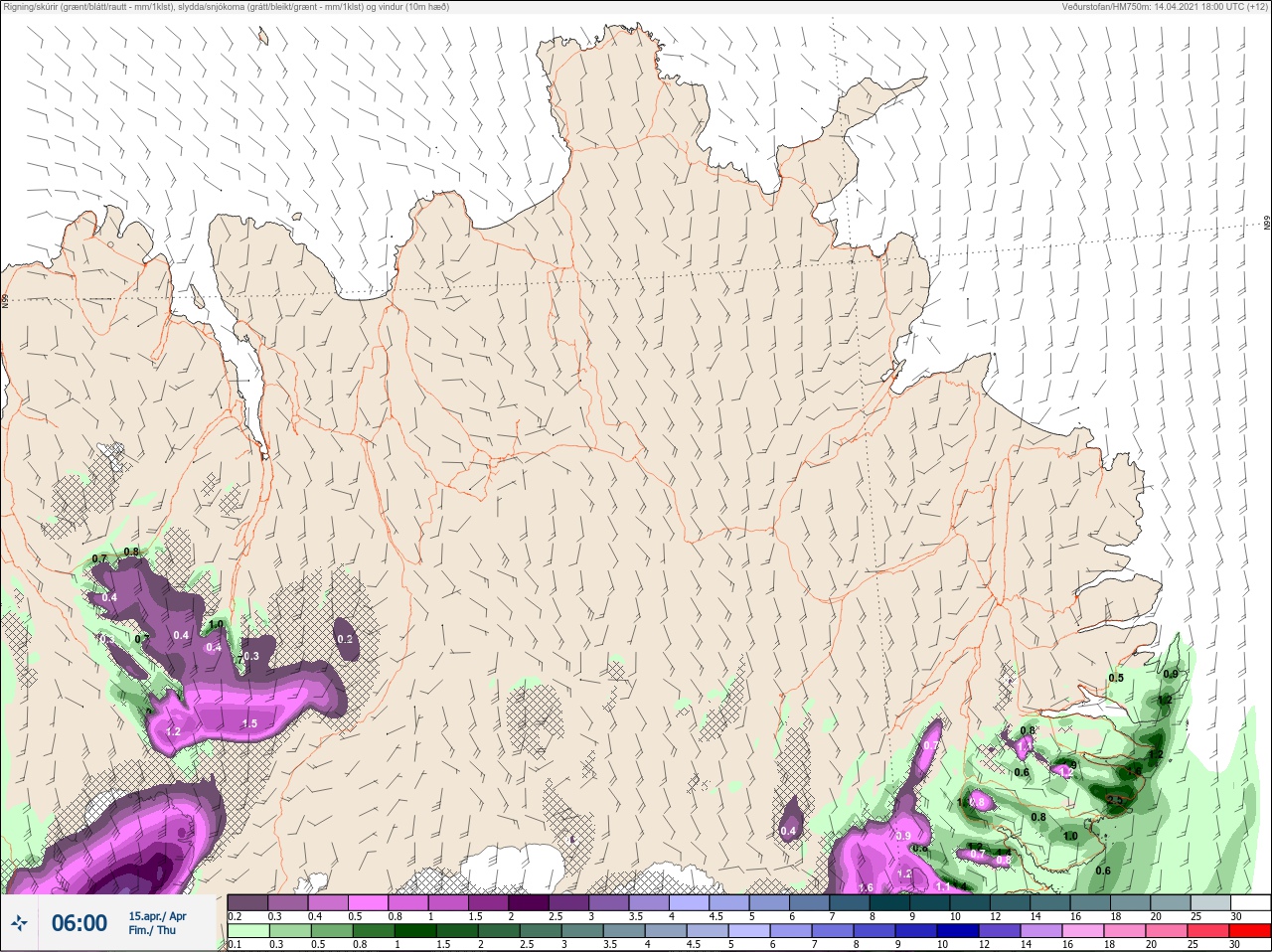Select the white 30 swatch on upper scale
This screenshot has height=952, width=1272.
[x=1249, y=902]
